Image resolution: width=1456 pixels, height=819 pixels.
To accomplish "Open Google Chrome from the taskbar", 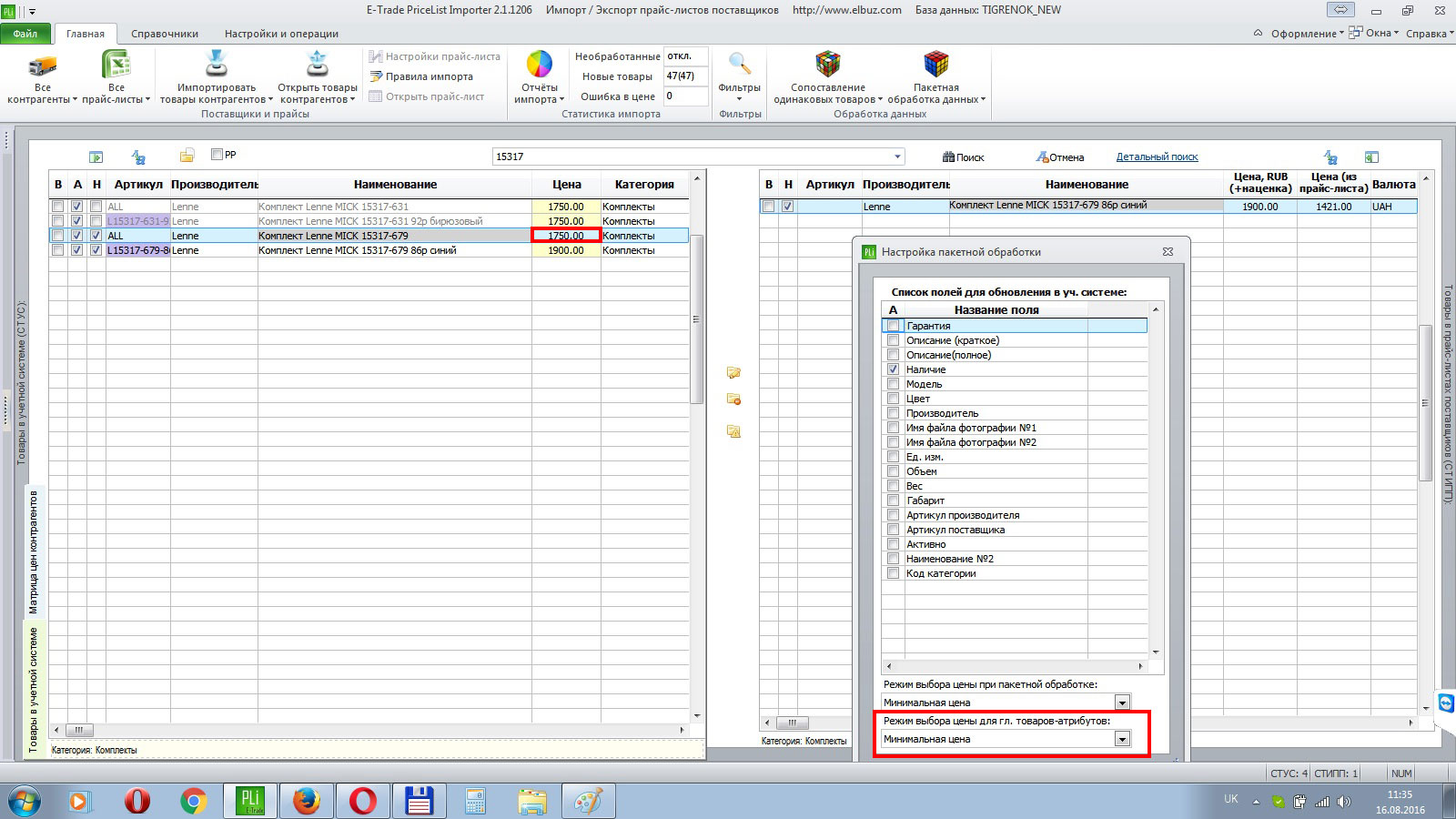I will 193,801.
